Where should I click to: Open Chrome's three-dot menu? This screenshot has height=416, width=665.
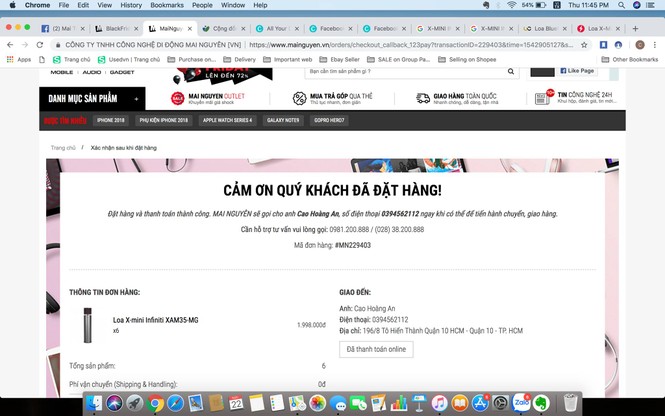tap(655, 45)
